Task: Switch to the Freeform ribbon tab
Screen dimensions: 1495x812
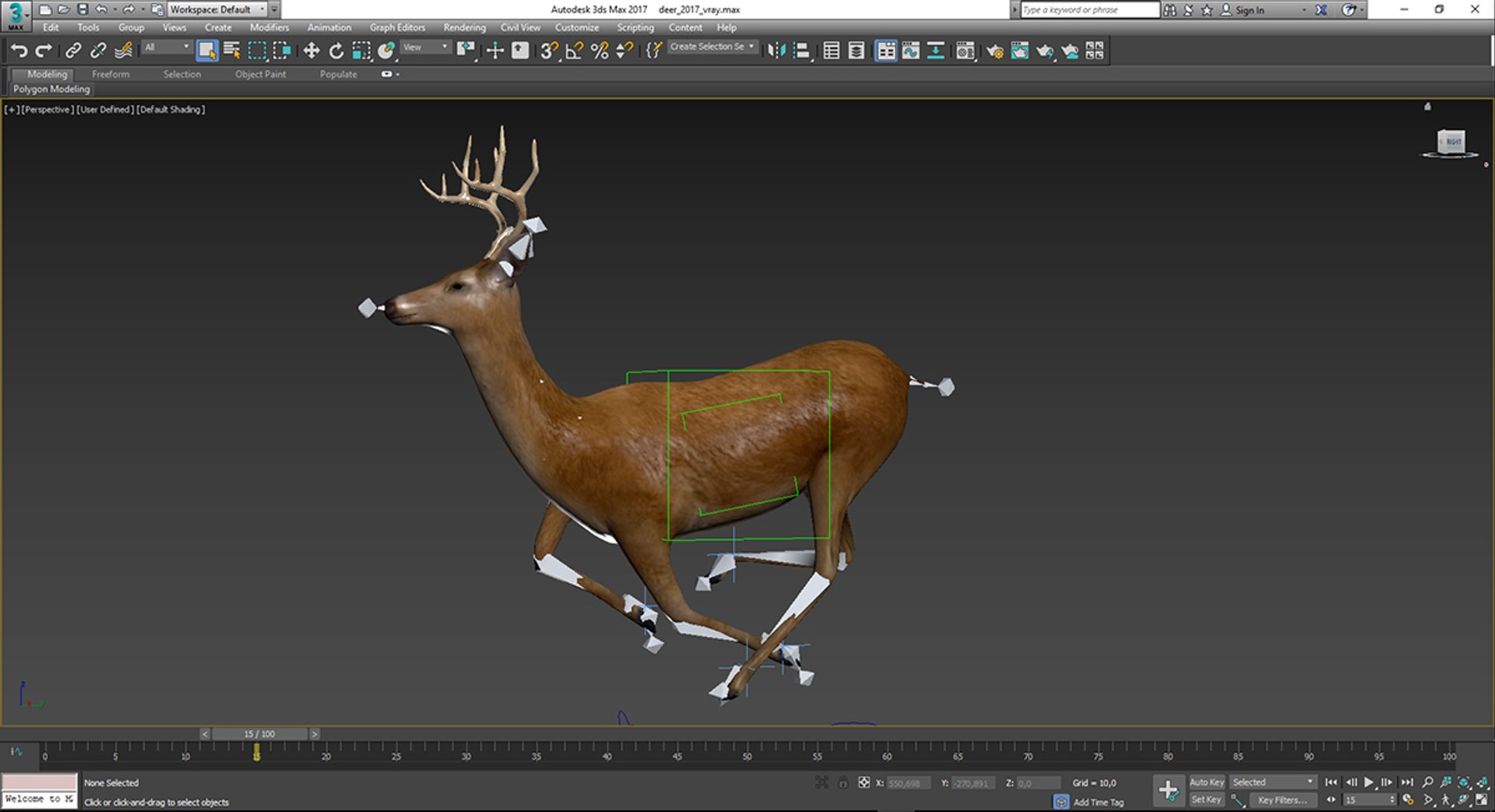Action: 111,74
